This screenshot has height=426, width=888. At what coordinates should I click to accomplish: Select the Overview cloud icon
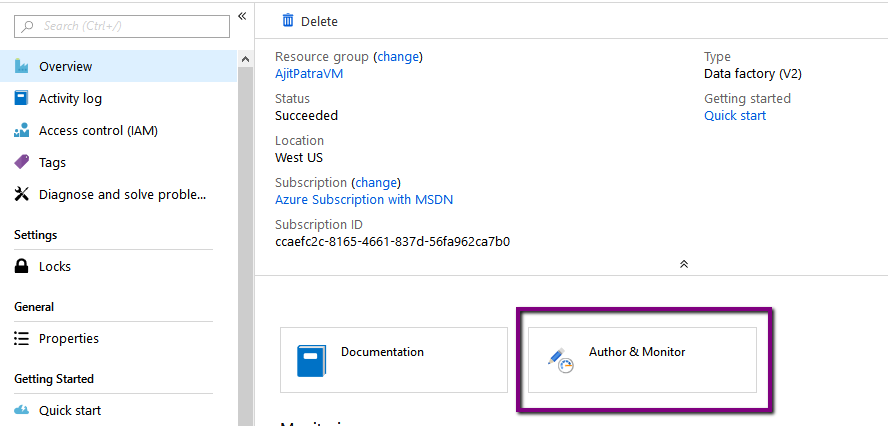[21, 67]
